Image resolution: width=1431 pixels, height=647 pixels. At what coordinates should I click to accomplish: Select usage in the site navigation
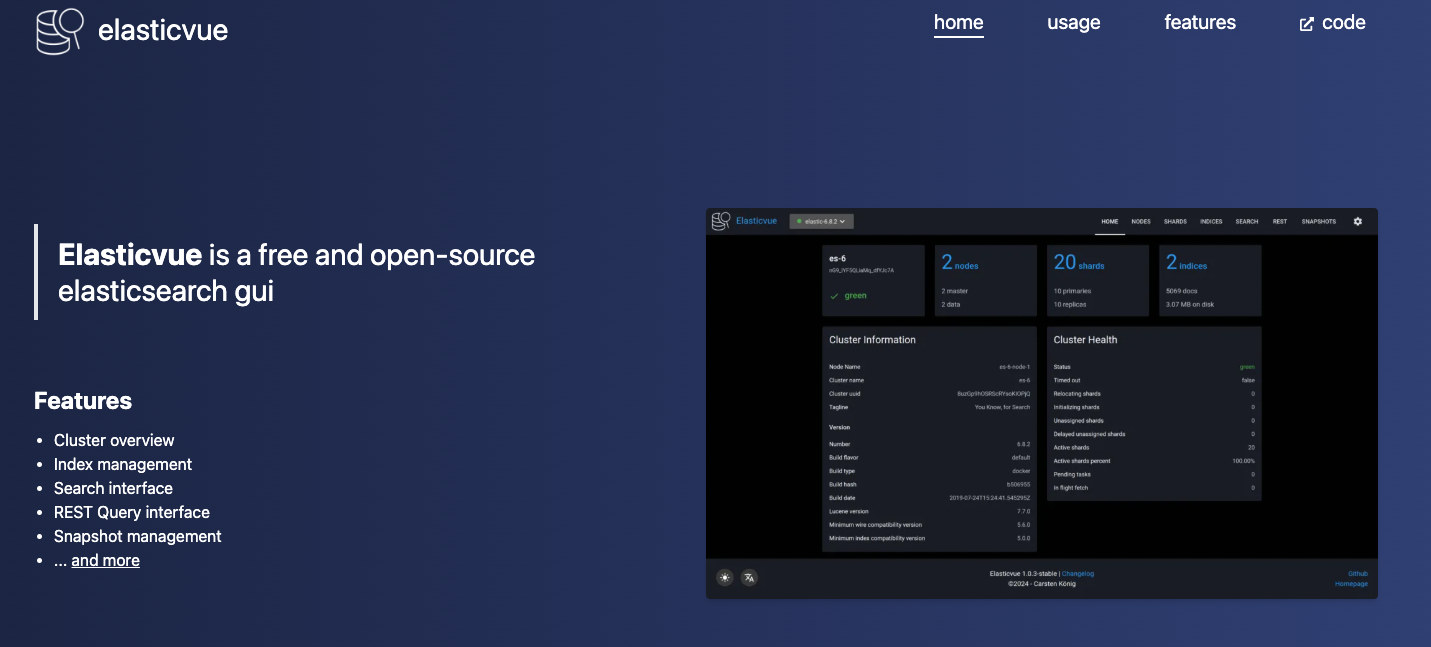pyautogui.click(x=1073, y=22)
